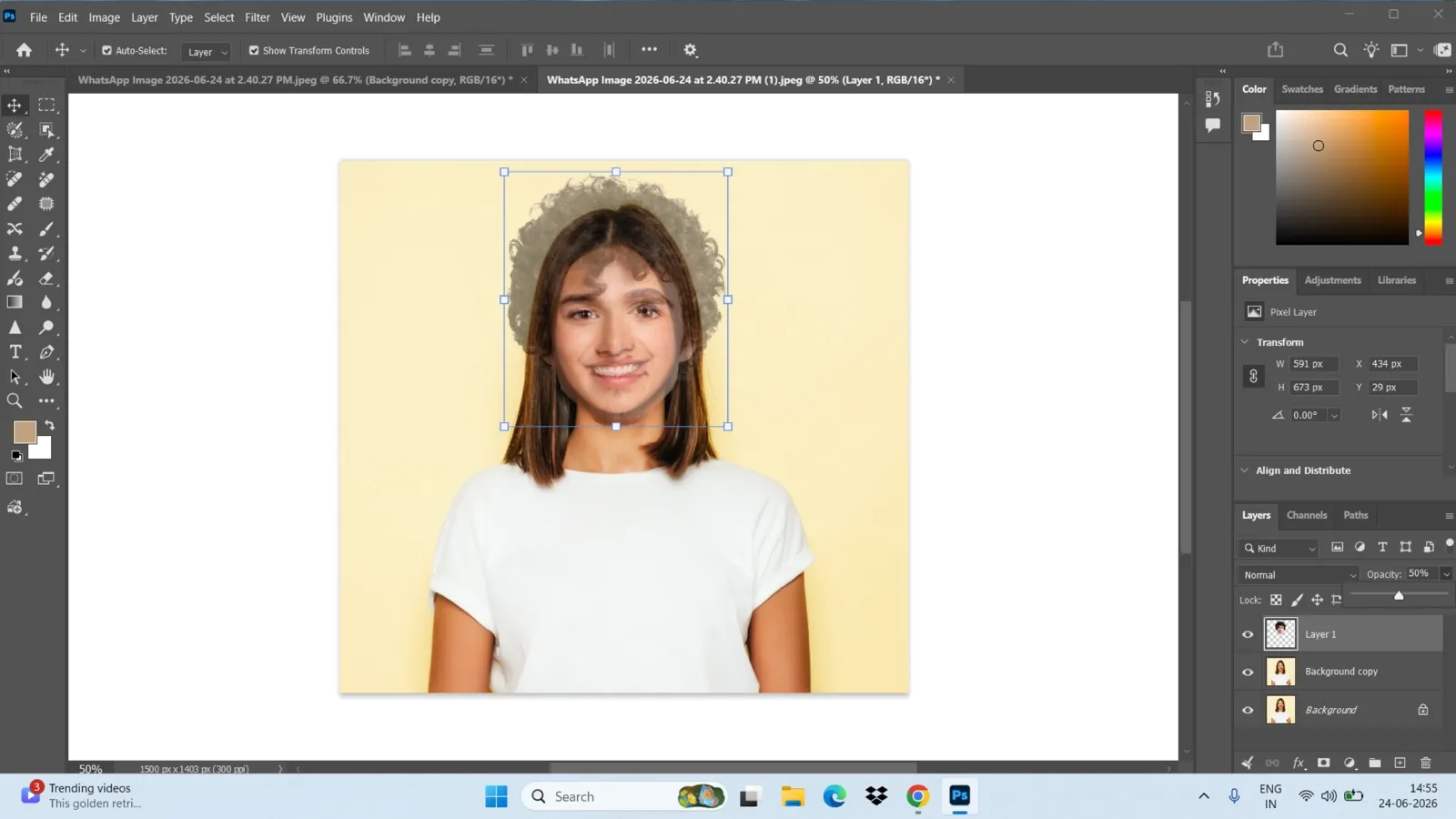The height and width of the screenshot is (819, 1456).
Task: Select the Dodge tool
Action: click(46, 328)
